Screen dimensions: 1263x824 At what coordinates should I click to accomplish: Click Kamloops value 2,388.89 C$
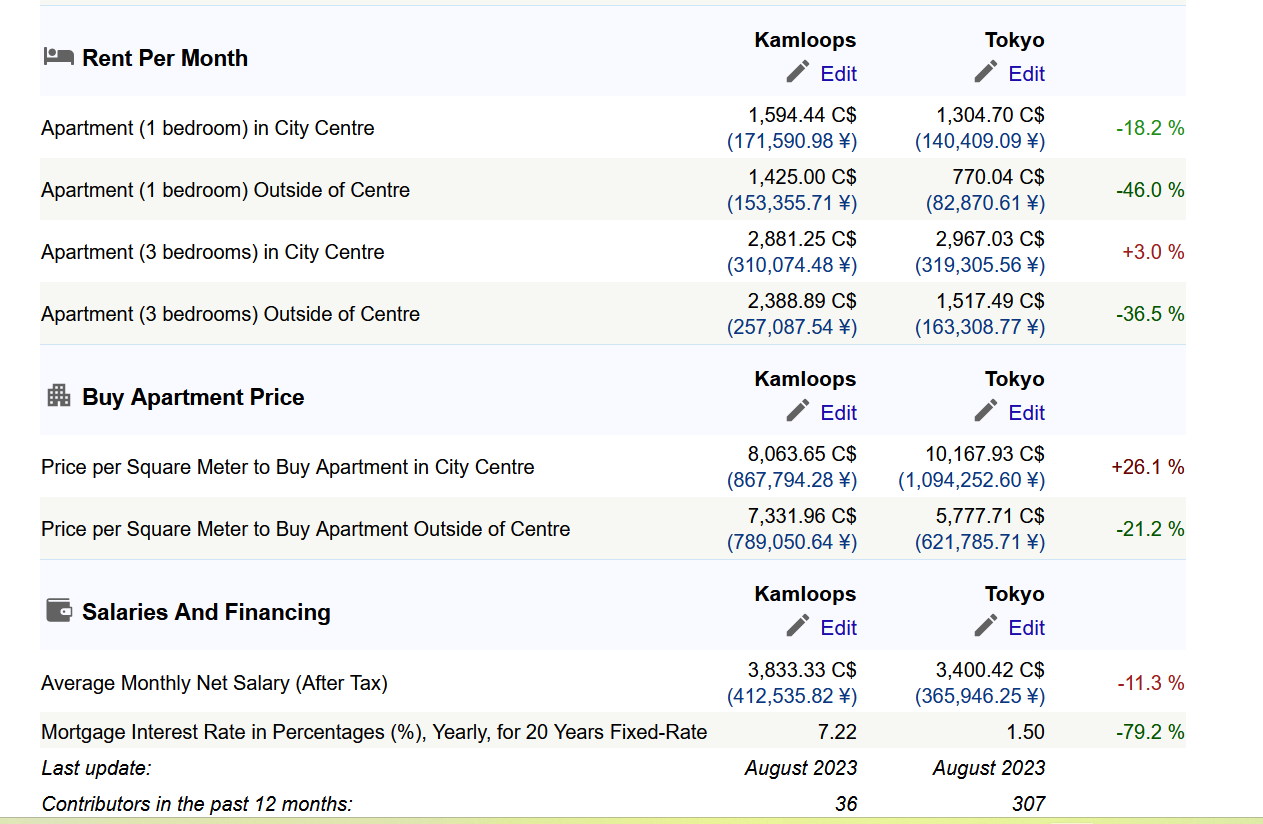pos(802,301)
